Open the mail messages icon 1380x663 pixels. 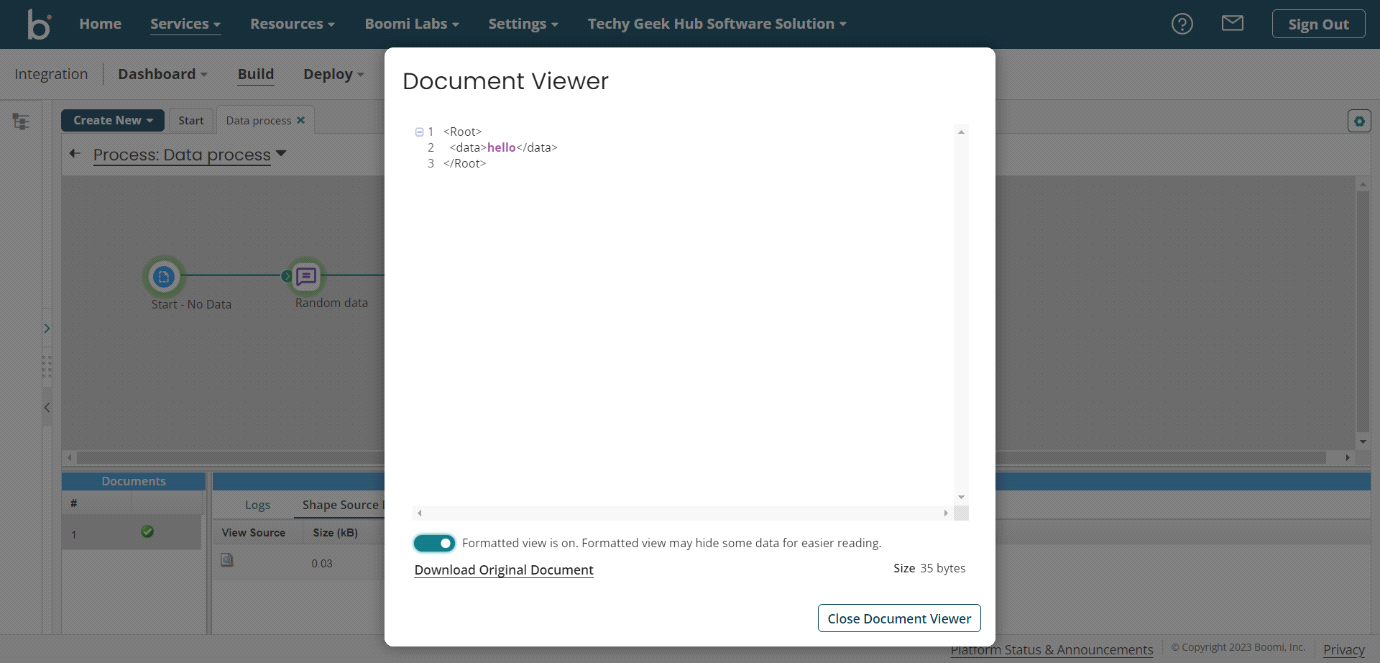1232,23
